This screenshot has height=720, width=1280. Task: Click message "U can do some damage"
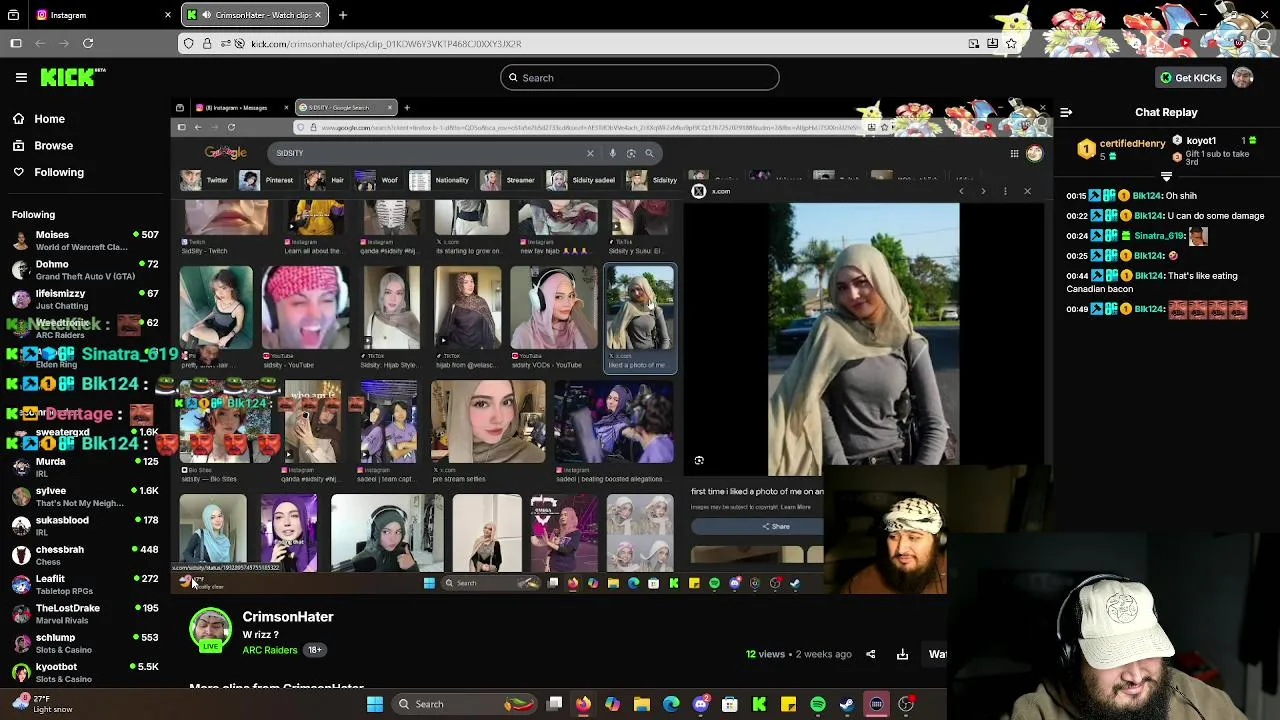pyautogui.click(x=1216, y=216)
